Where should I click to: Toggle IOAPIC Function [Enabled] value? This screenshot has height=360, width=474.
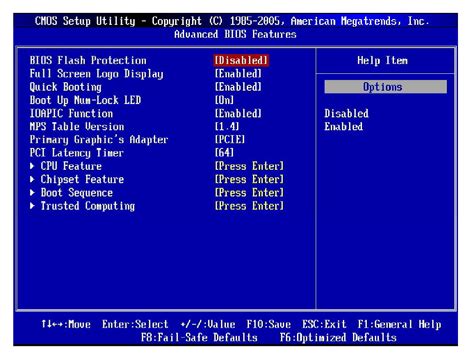pyautogui.click(x=238, y=113)
